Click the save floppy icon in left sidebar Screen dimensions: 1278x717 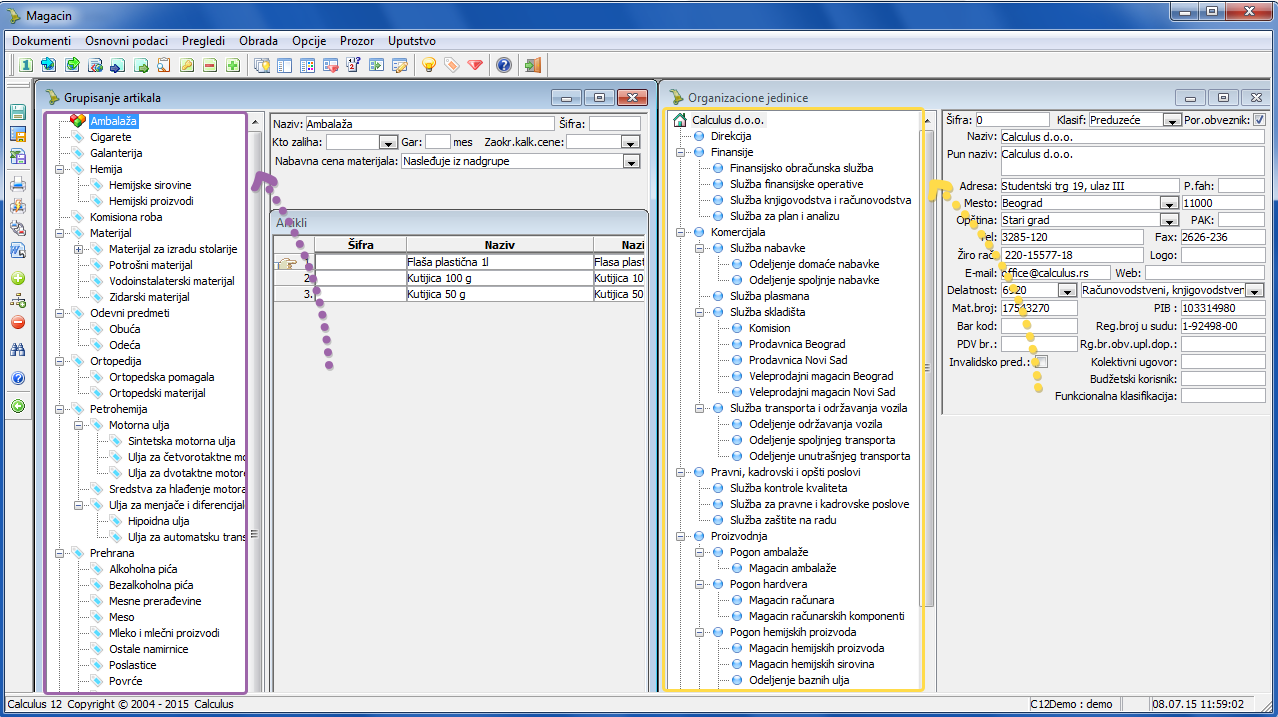pyautogui.click(x=18, y=112)
